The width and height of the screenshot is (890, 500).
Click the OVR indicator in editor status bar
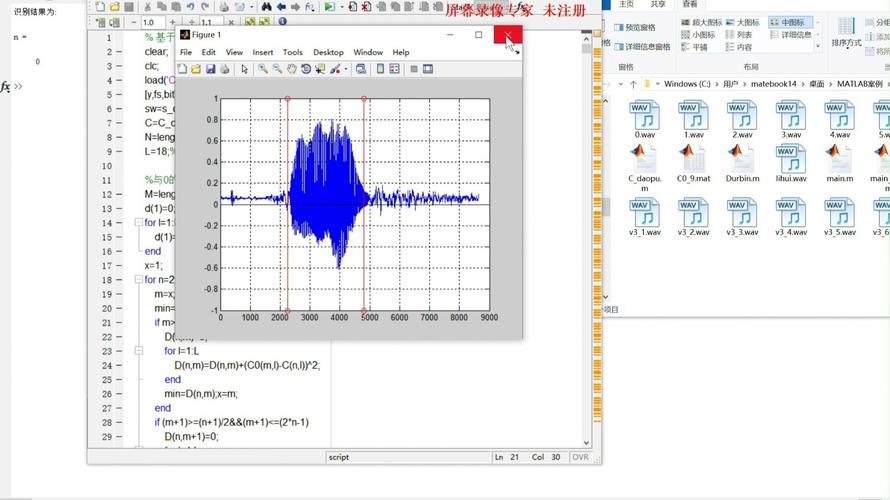[x=580, y=457]
